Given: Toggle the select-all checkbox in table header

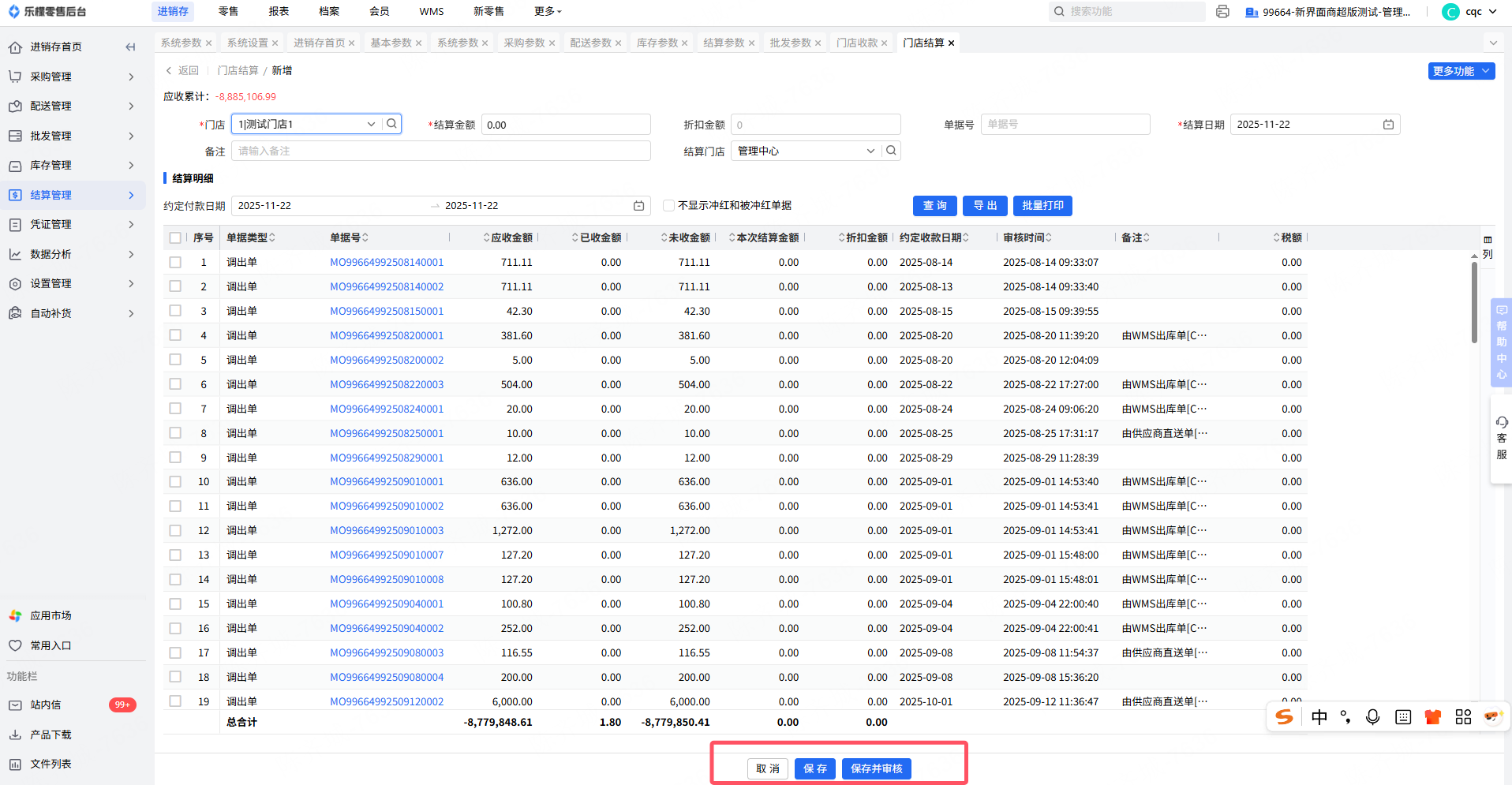Looking at the screenshot, I should coord(175,237).
